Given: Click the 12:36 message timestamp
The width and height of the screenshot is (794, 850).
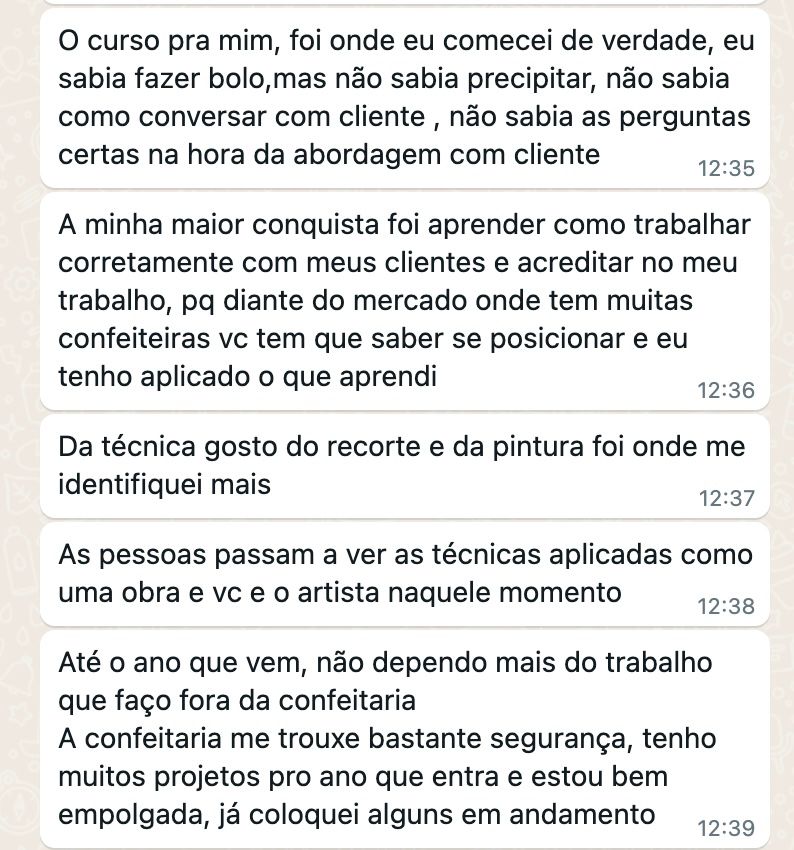Looking at the screenshot, I should (726, 390).
